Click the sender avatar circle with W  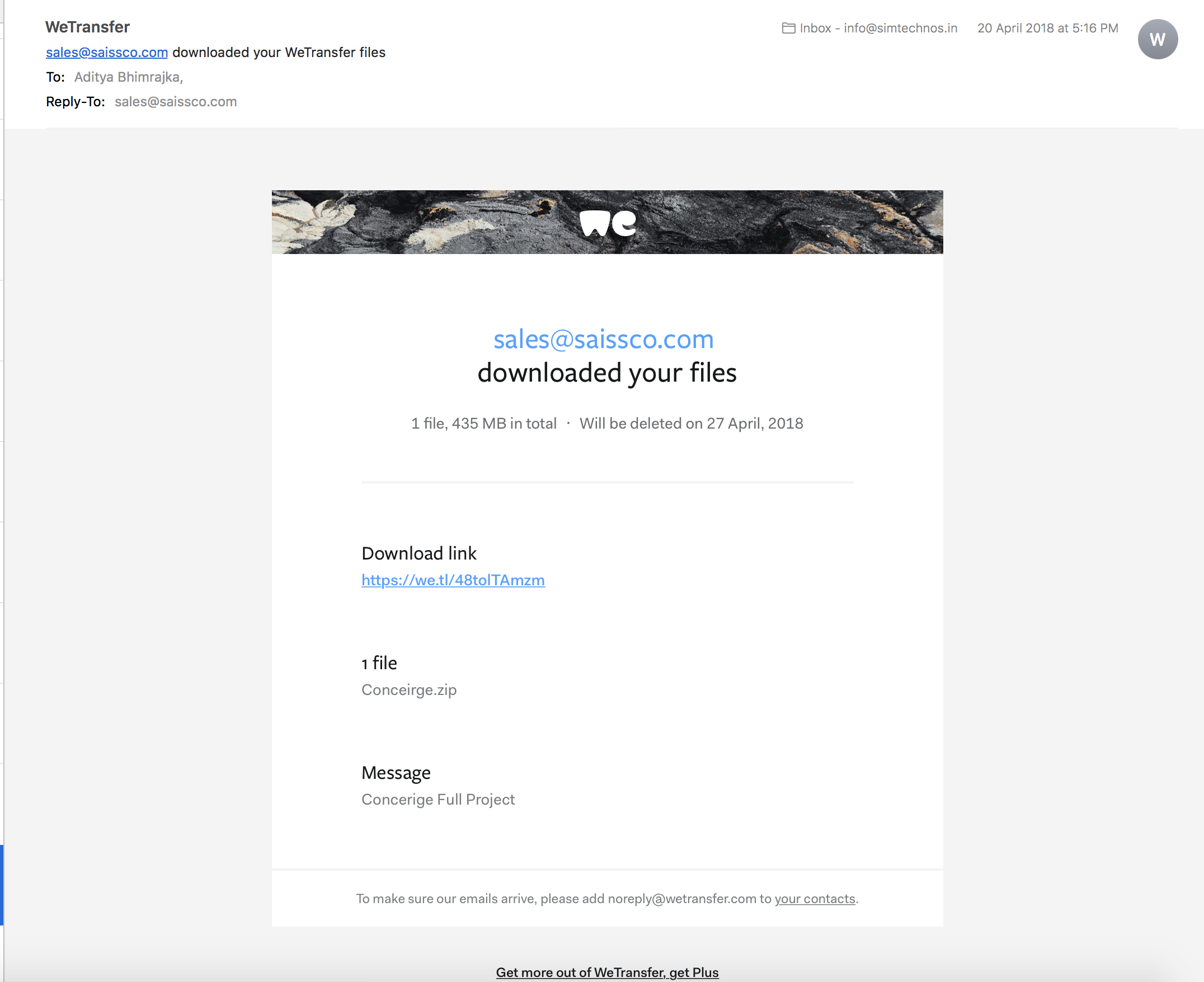[1158, 39]
